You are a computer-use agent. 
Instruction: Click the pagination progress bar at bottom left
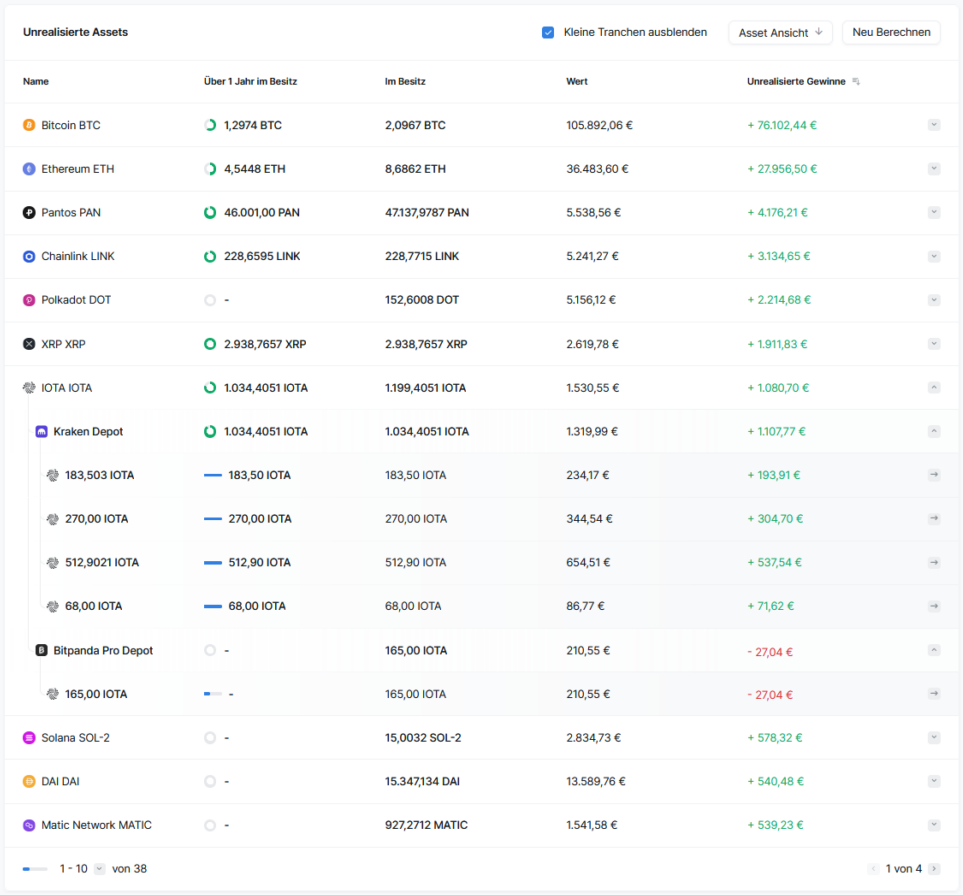(x=35, y=869)
